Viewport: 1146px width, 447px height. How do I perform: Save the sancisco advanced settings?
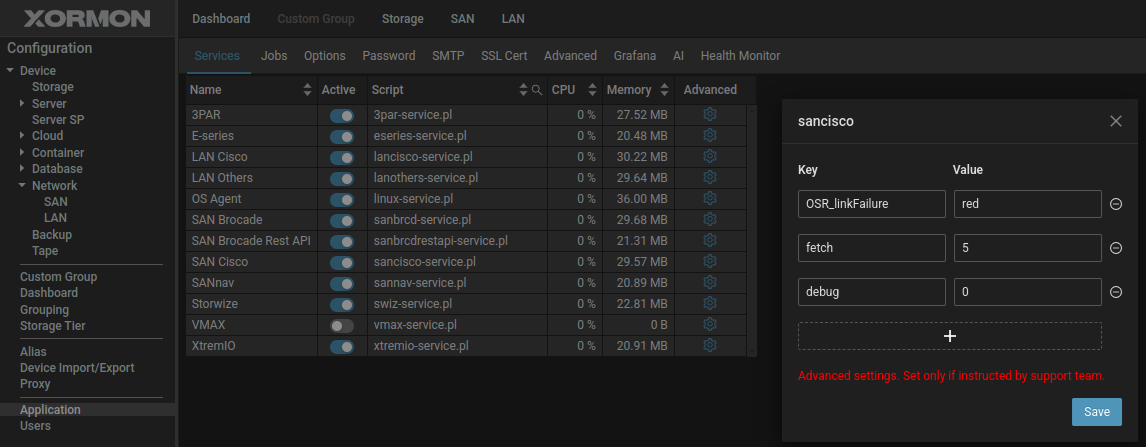click(x=1096, y=412)
